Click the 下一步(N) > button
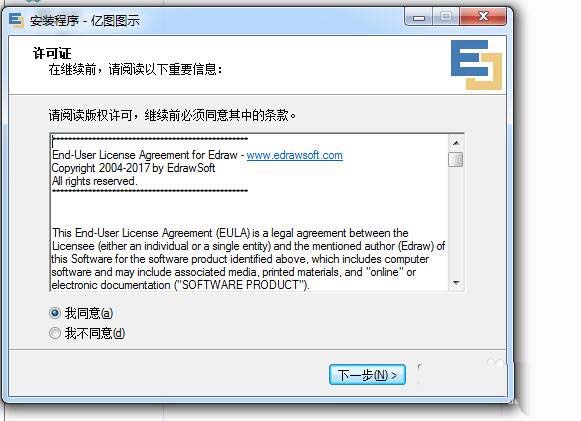This screenshot has width=581, height=421. pyautogui.click(x=367, y=375)
